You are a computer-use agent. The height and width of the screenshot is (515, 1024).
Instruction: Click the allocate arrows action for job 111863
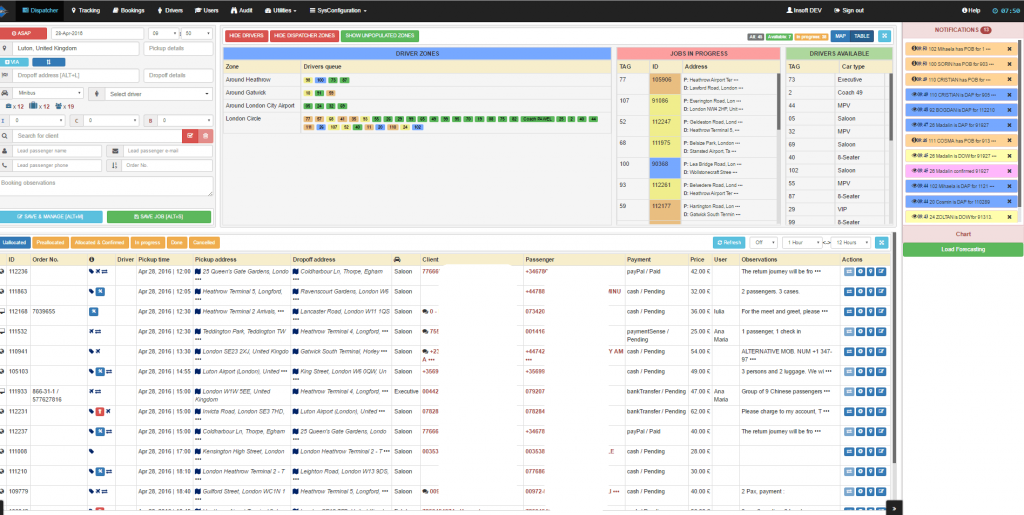pos(850,291)
